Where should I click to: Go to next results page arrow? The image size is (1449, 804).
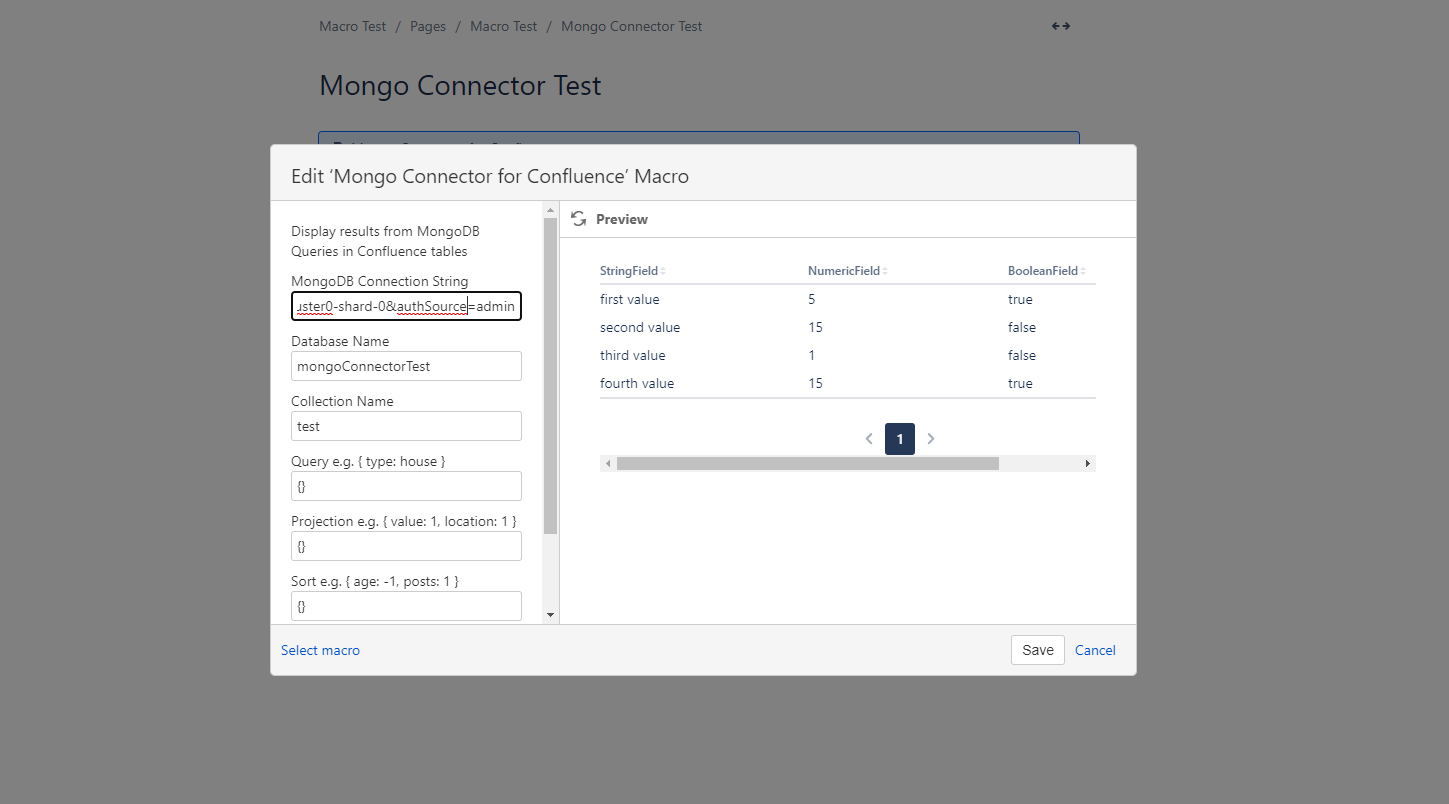(931, 438)
